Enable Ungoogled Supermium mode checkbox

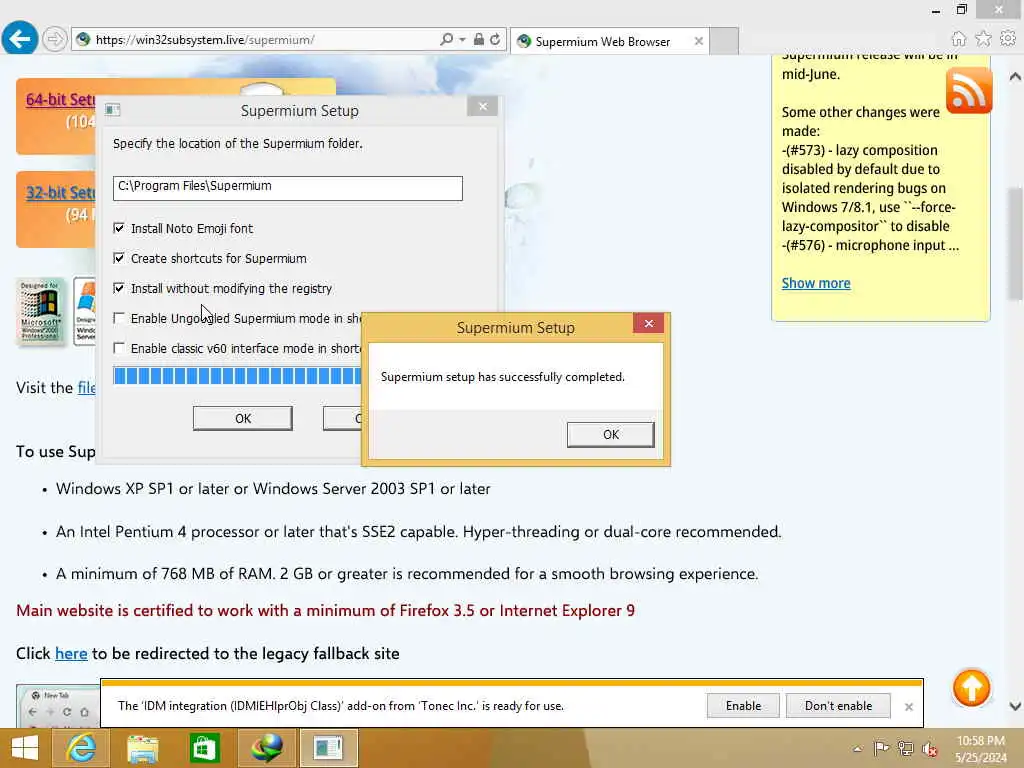coord(119,318)
